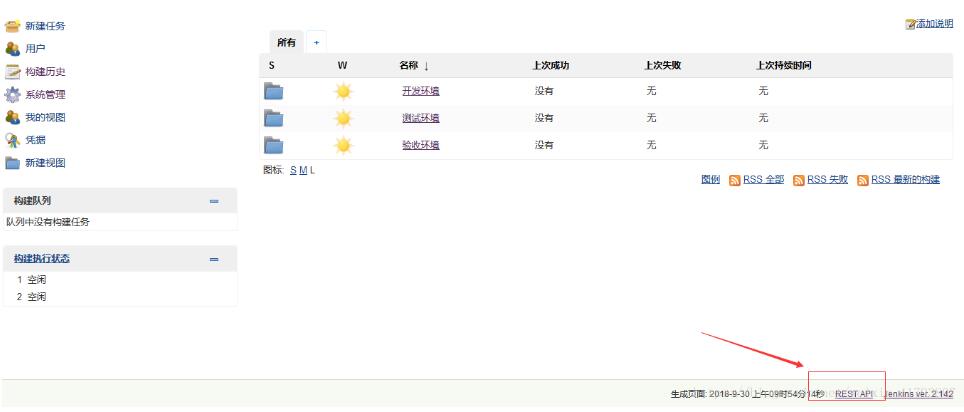
Task: Sort the table by 名称 column
Action: [x=413, y=66]
